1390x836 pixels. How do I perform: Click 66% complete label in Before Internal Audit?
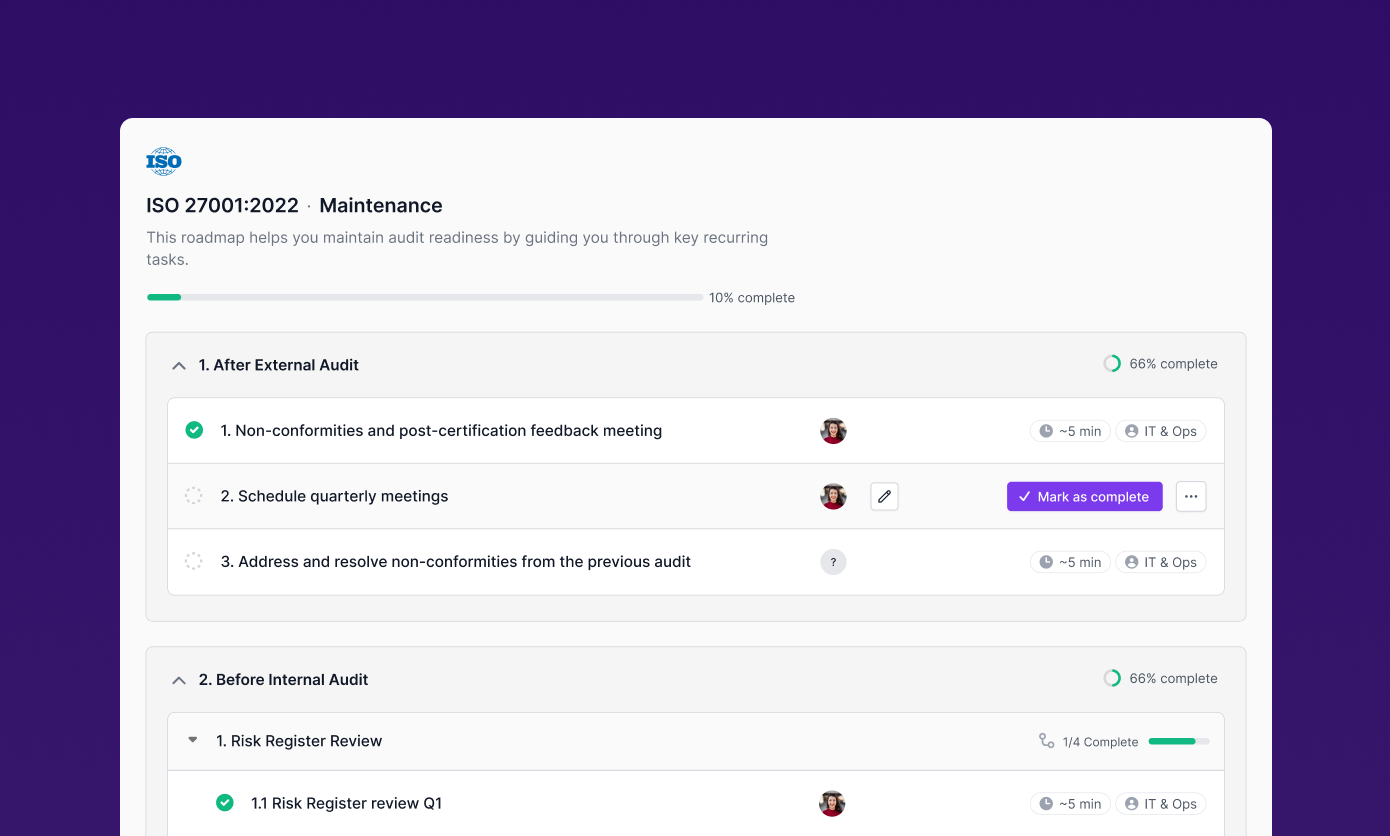pos(1173,678)
